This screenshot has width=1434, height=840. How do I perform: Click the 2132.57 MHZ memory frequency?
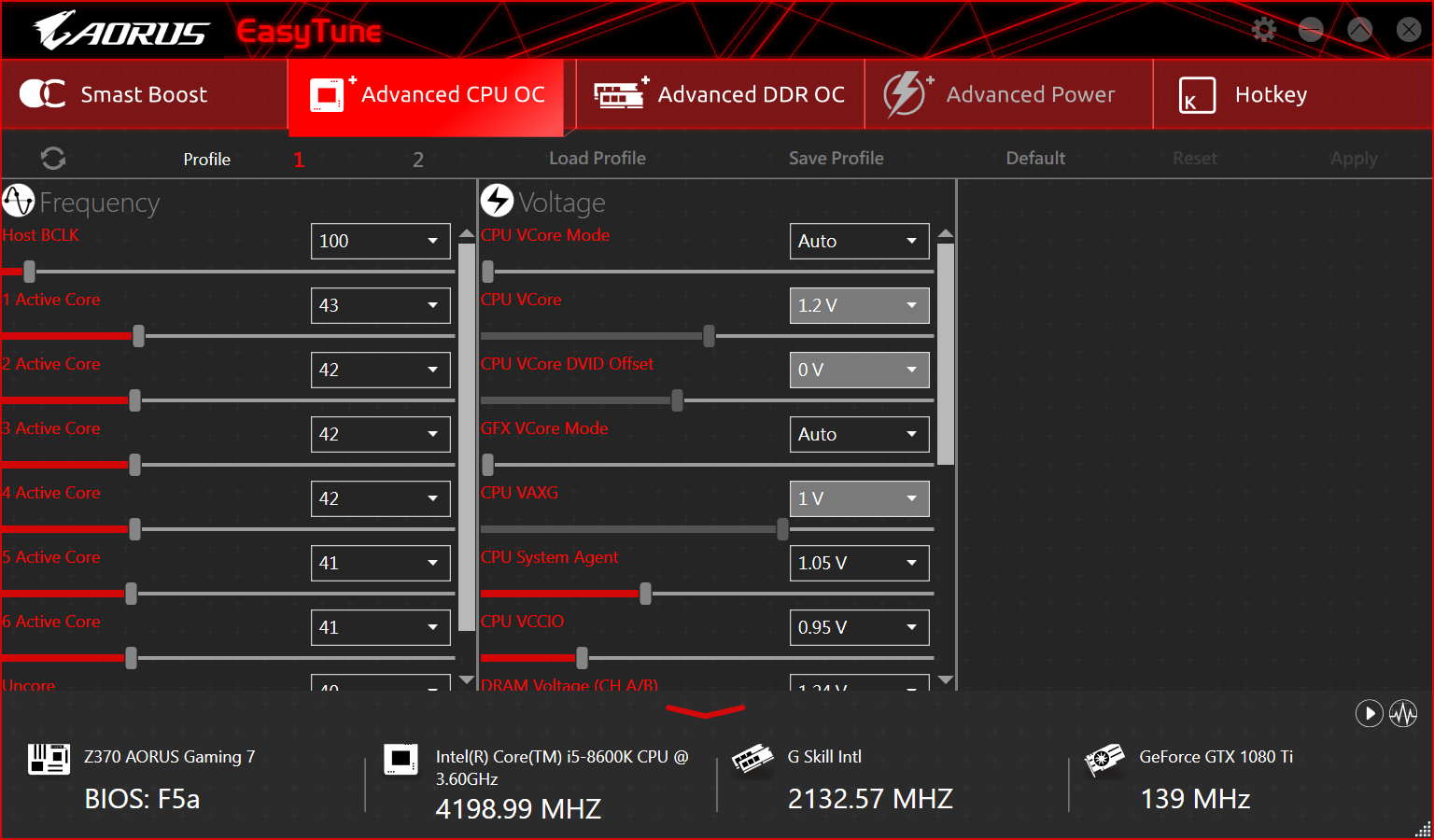[870, 799]
